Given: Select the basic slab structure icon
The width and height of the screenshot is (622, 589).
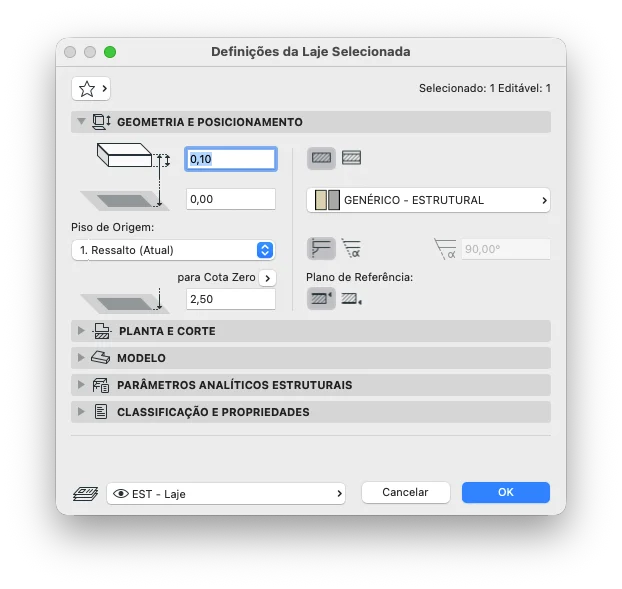Looking at the screenshot, I should tap(321, 158).
